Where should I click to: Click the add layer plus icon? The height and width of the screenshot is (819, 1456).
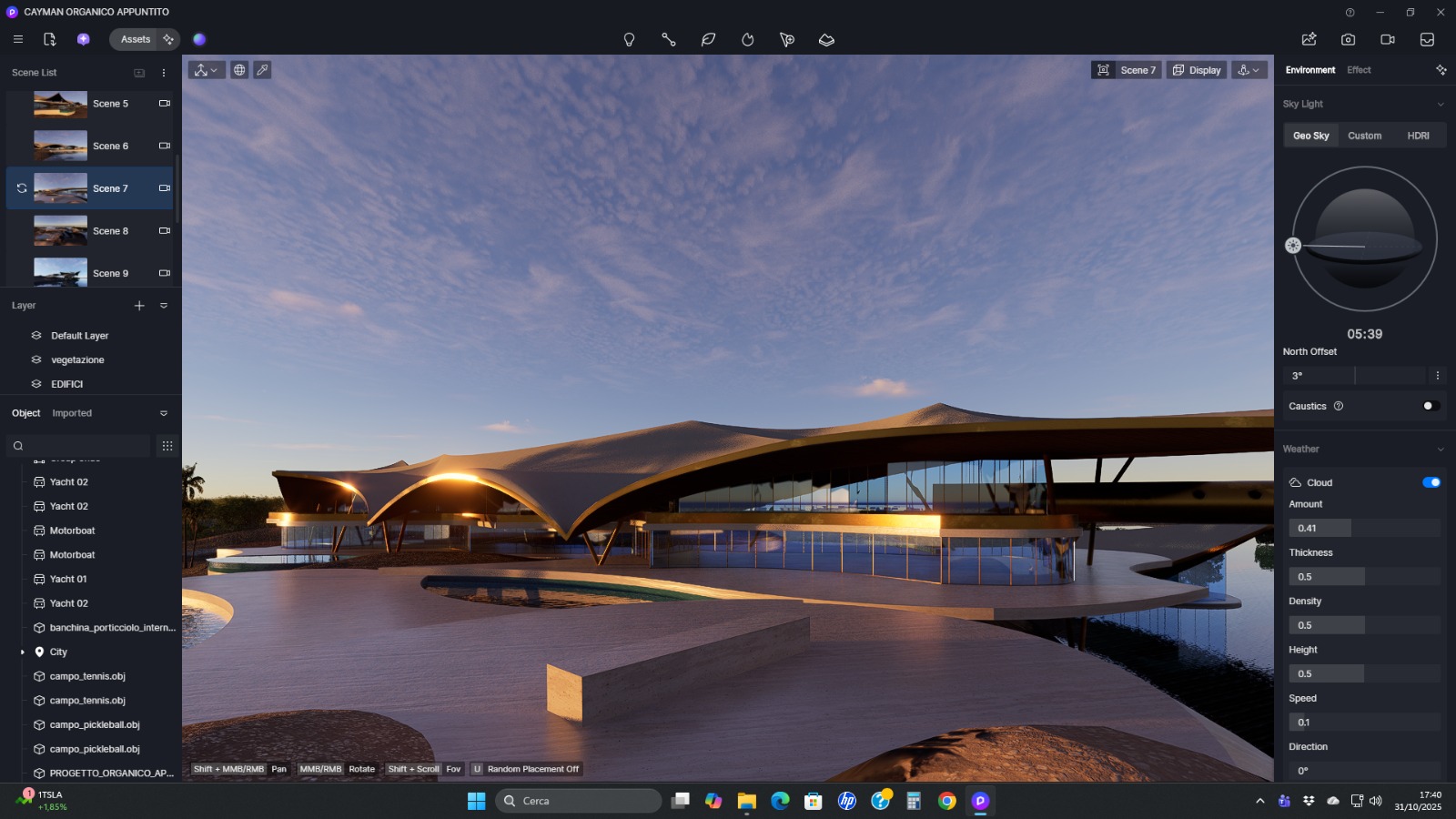139,306
